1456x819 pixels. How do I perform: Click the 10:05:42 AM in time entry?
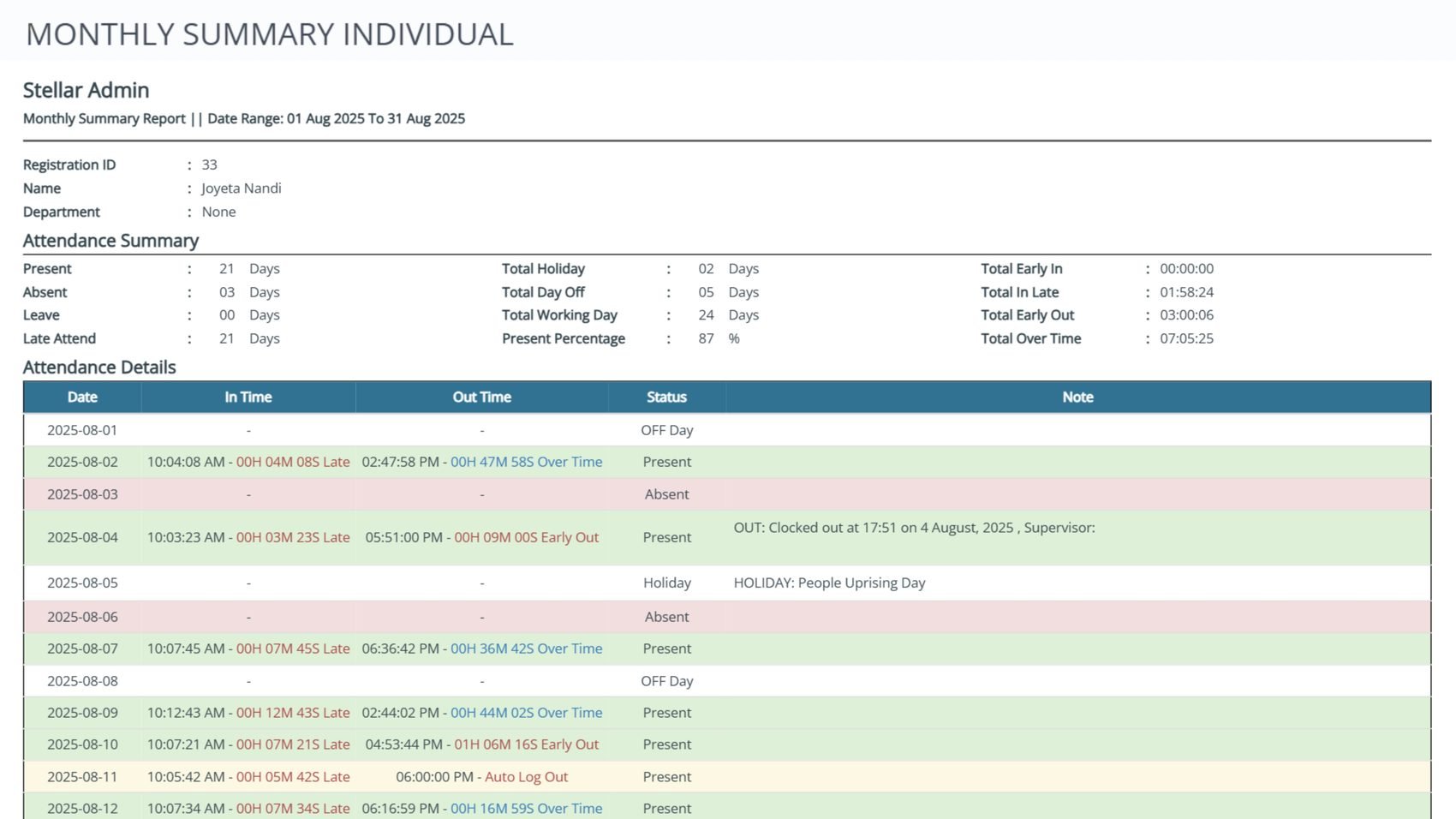coord(248,777)
